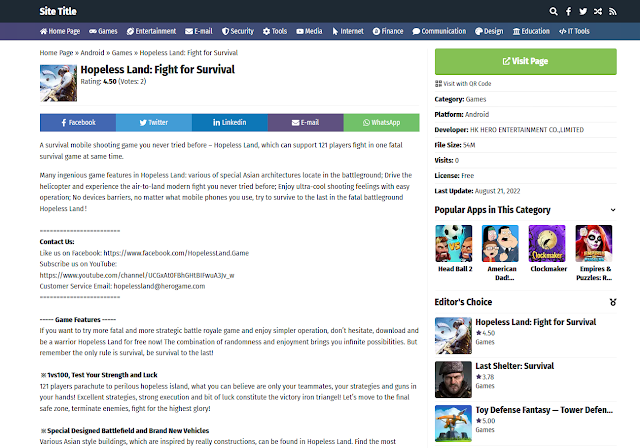Click the hopelessland@herogame.com email address
The image size is (640, 448).
point(159,286)
